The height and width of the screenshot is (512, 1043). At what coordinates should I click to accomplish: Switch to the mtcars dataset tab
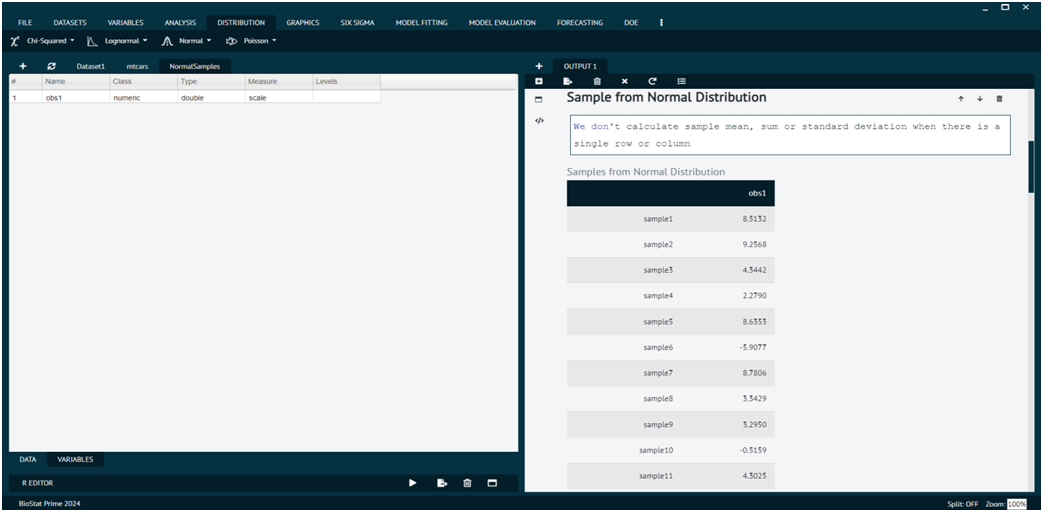pos(137,66)
